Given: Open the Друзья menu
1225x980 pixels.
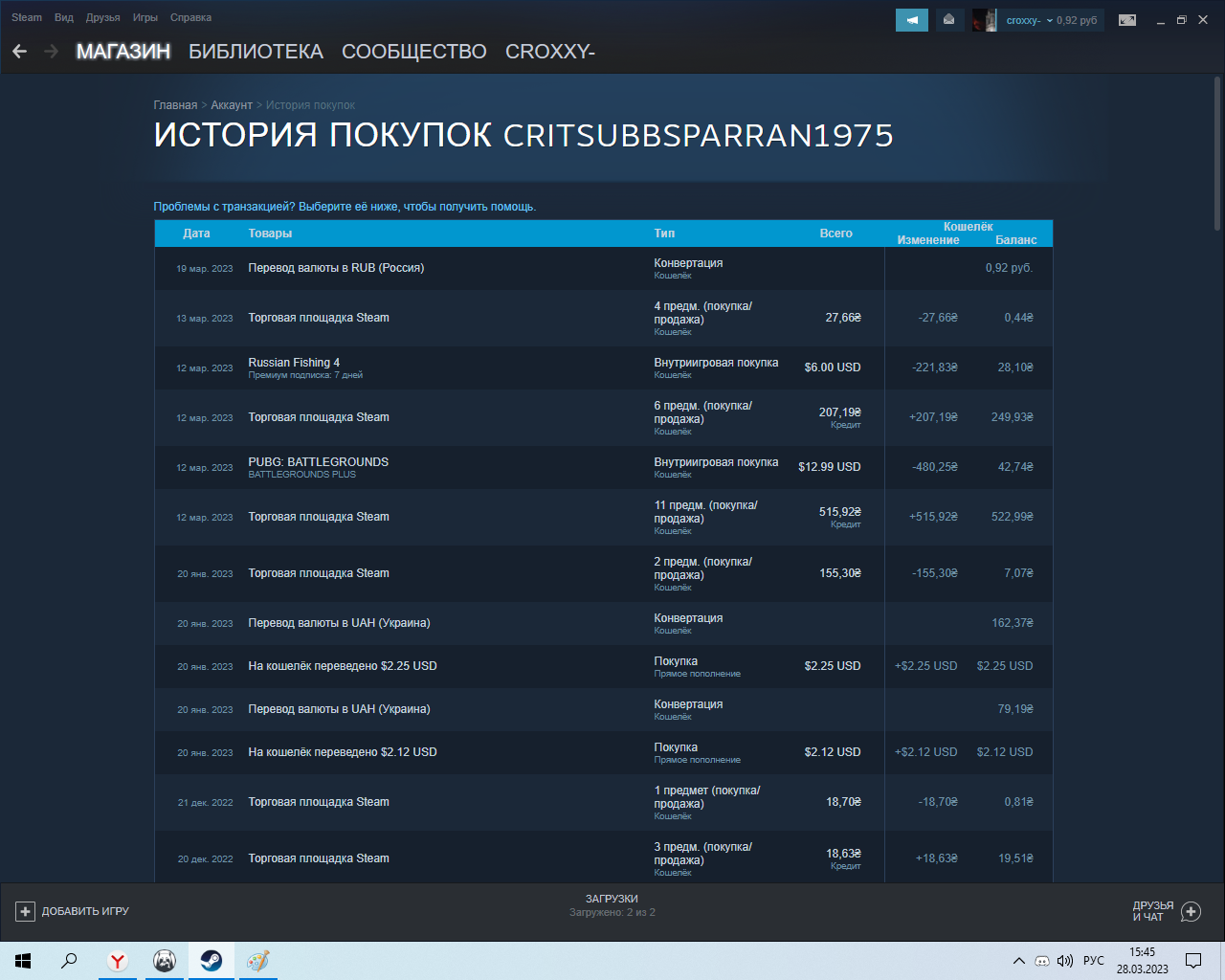Looking at the screenshot, I should coord(102,17).
